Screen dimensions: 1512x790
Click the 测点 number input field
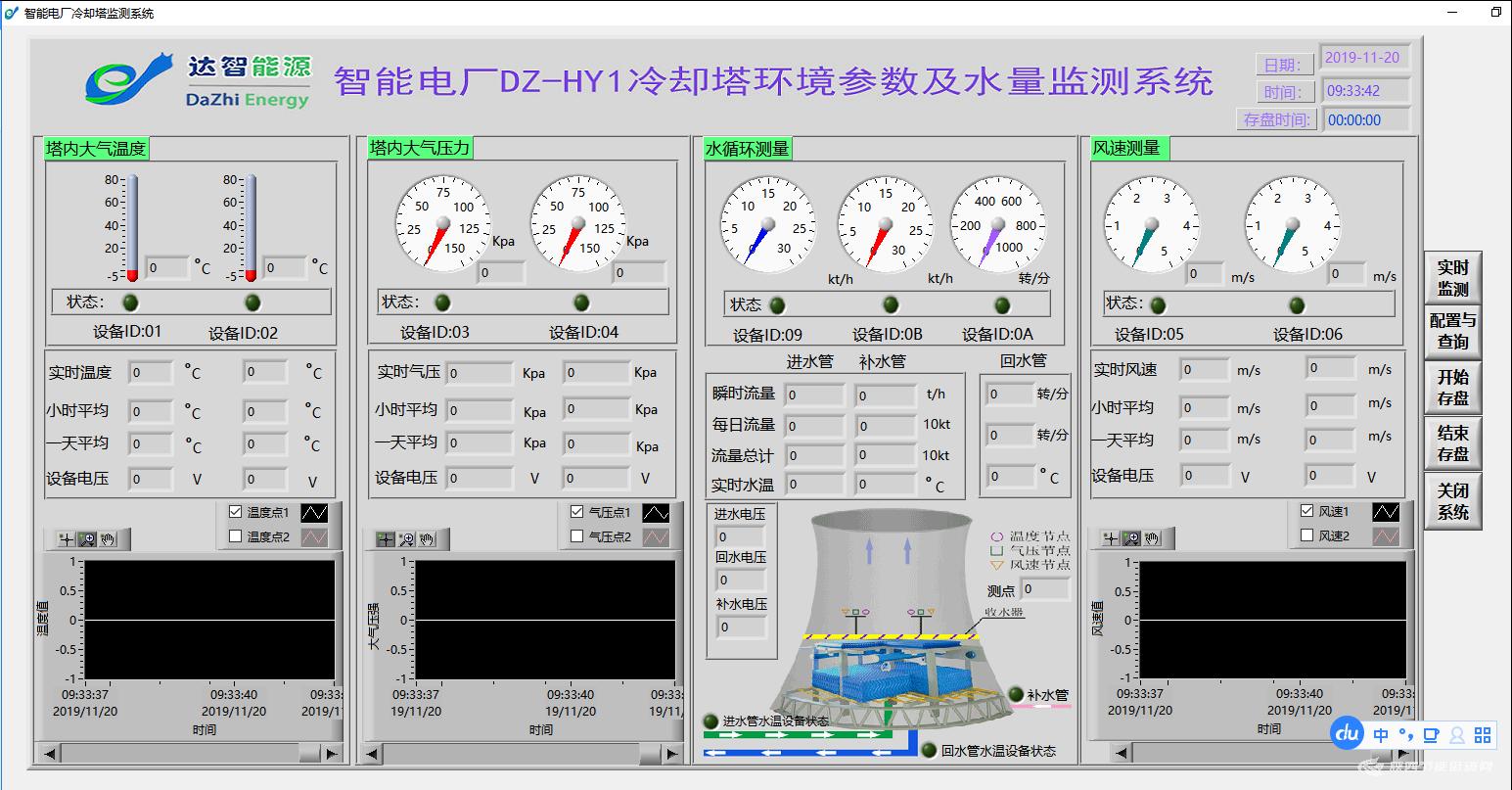pos(1044,589)
